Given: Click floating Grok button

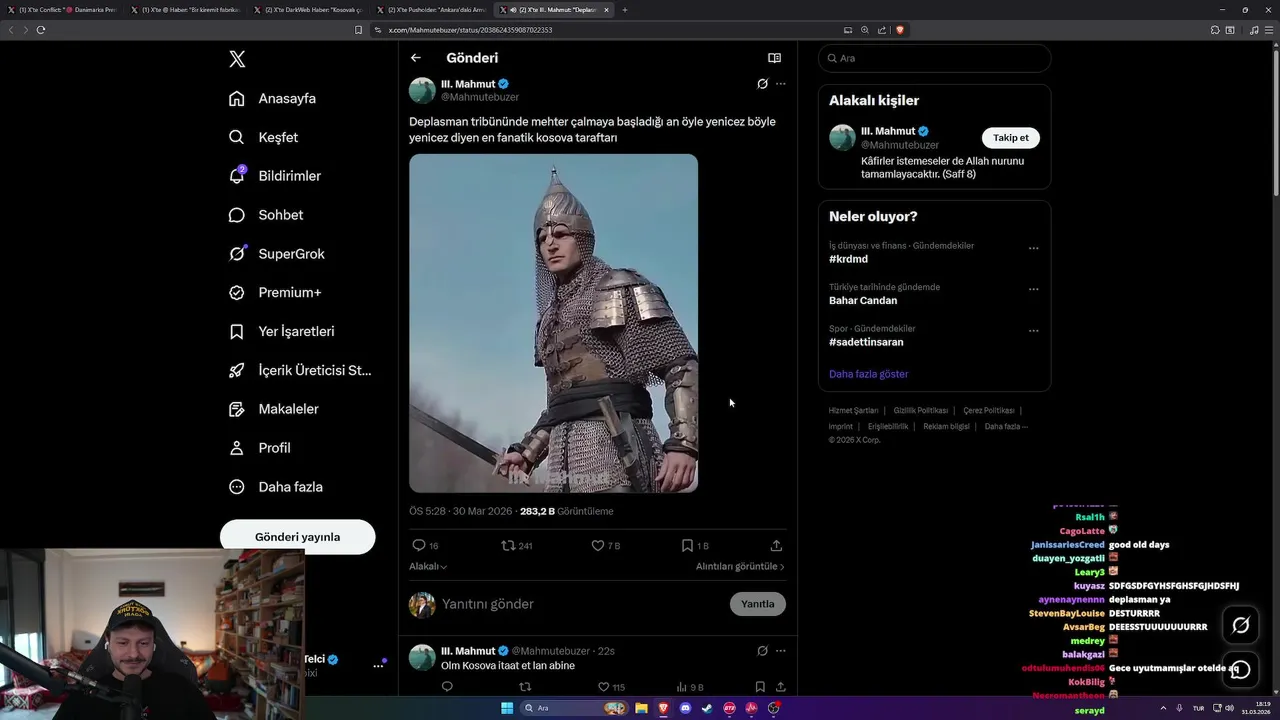Looking at the screenshot, I should pyautogui.click(x=1240, y=625).
